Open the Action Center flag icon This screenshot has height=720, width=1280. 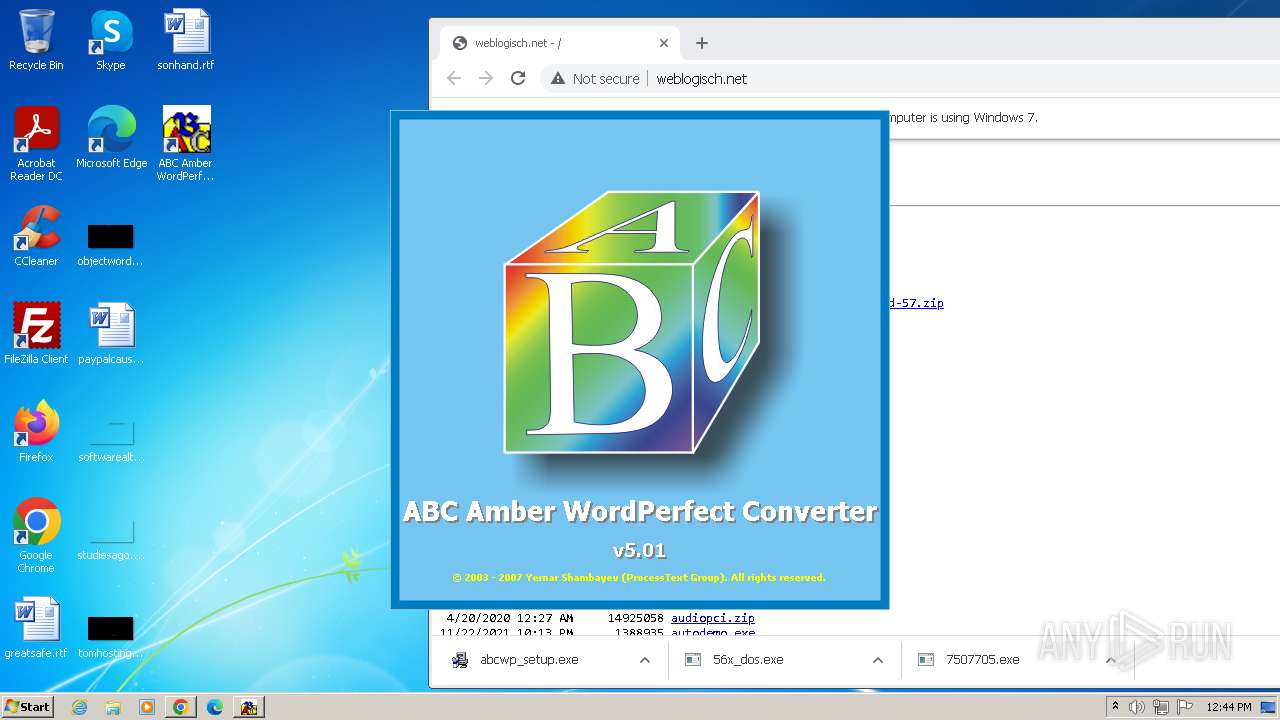(1183, 707)
